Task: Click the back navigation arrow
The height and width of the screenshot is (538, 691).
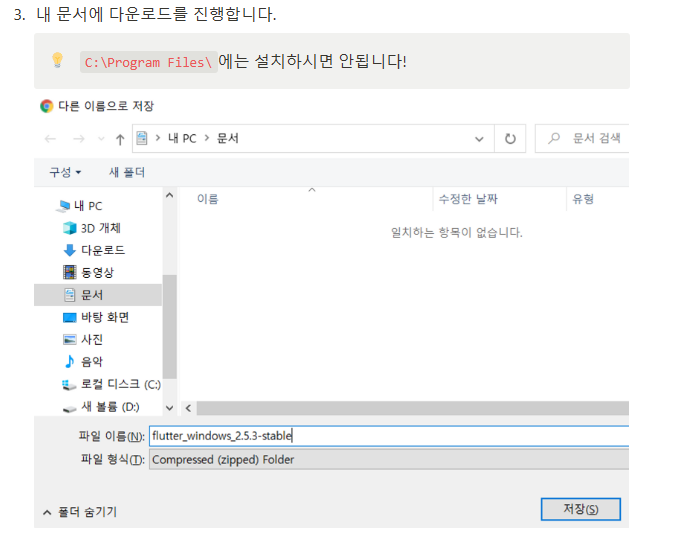Action: pos(50,139)
